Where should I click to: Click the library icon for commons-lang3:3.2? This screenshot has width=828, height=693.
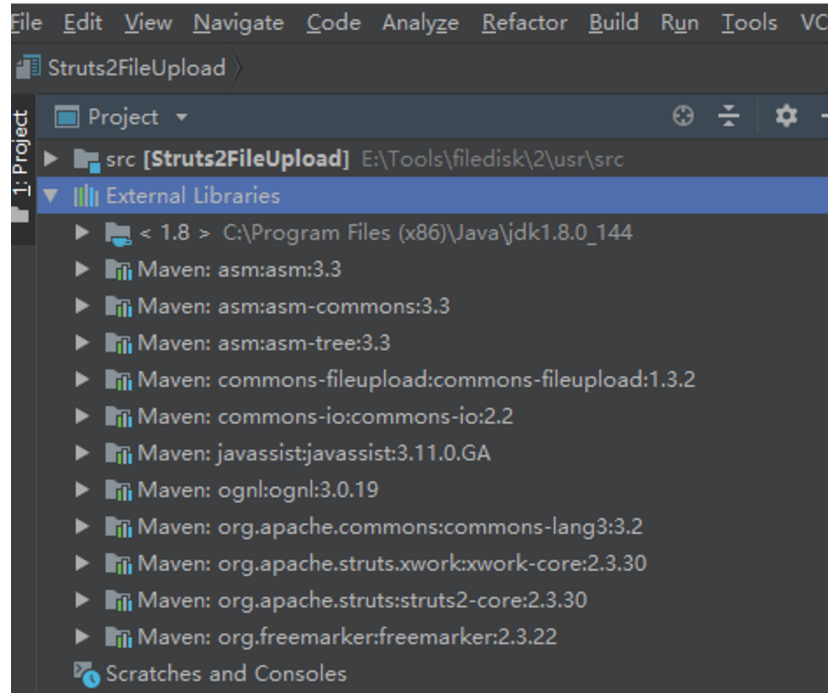118,527
